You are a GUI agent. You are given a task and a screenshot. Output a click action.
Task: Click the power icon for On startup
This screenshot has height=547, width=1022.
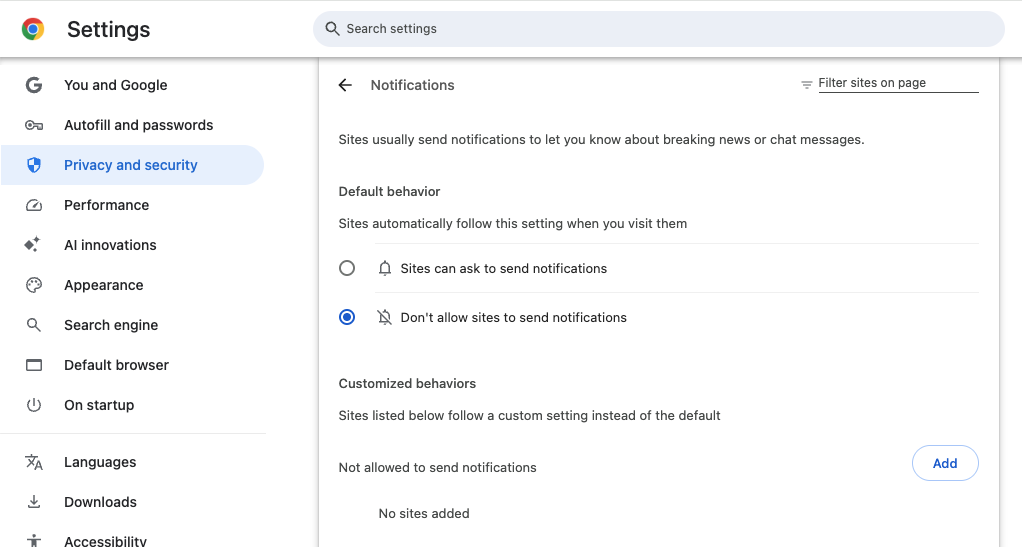(x=34, y=405)
